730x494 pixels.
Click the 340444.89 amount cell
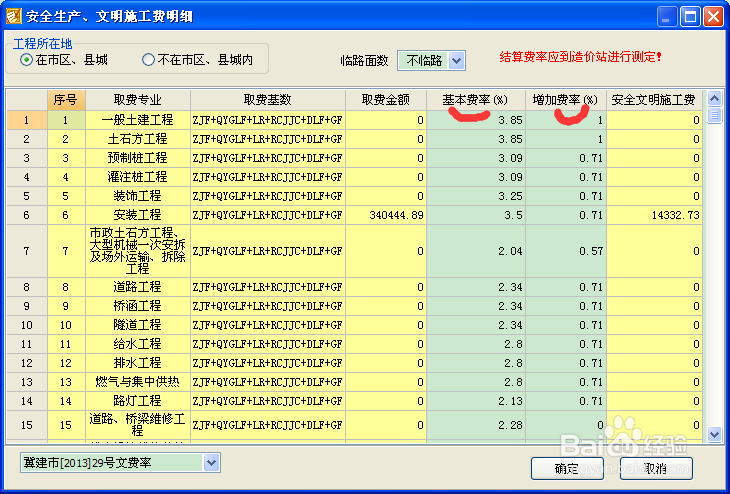pyautogui.click(x=386, y=215)
